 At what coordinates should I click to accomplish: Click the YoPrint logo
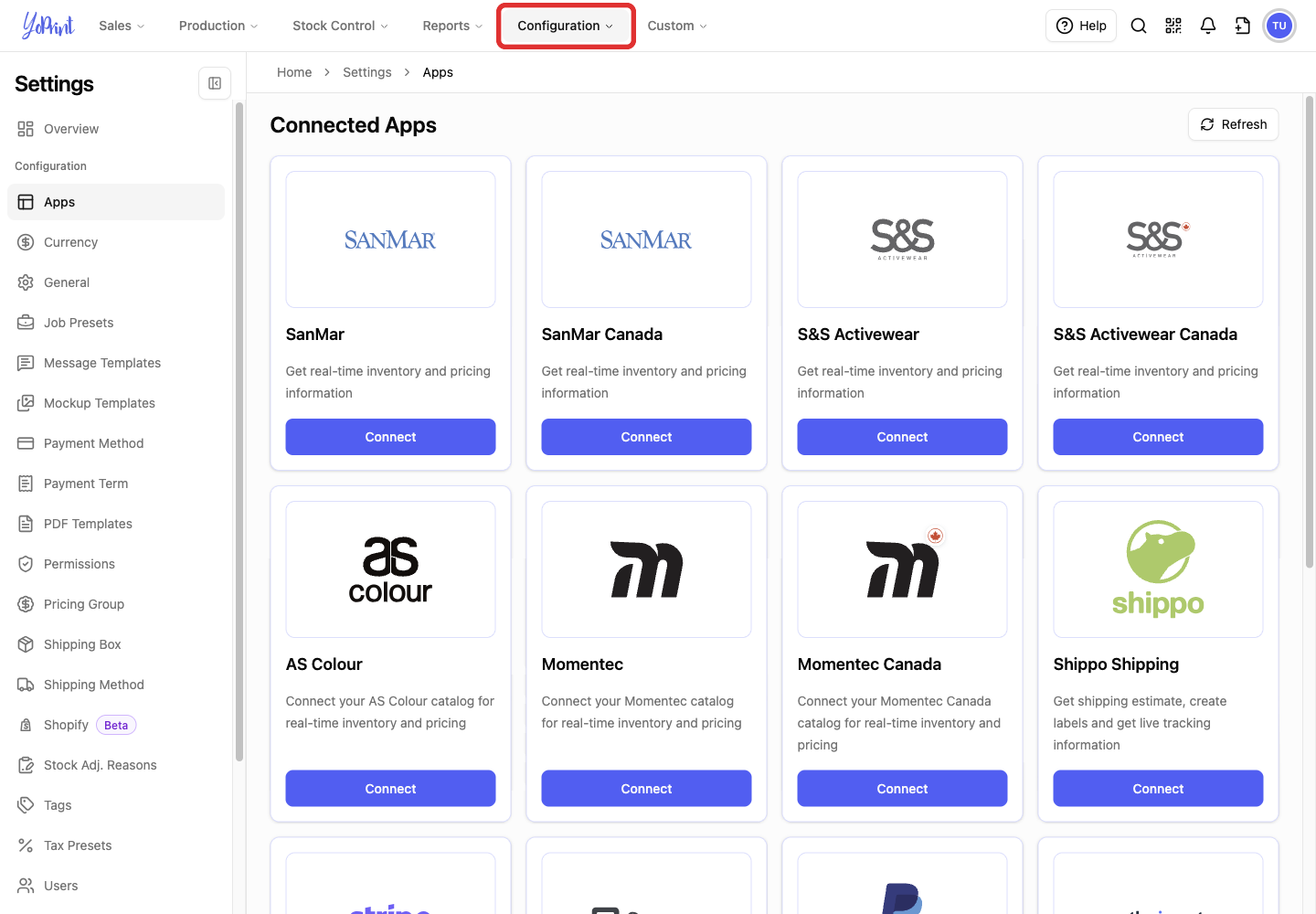48,26
